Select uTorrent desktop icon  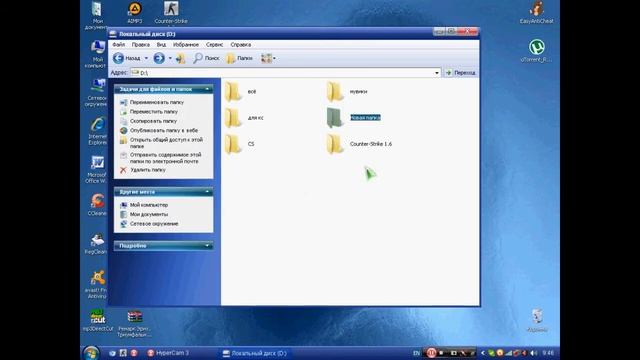[536, 50]
